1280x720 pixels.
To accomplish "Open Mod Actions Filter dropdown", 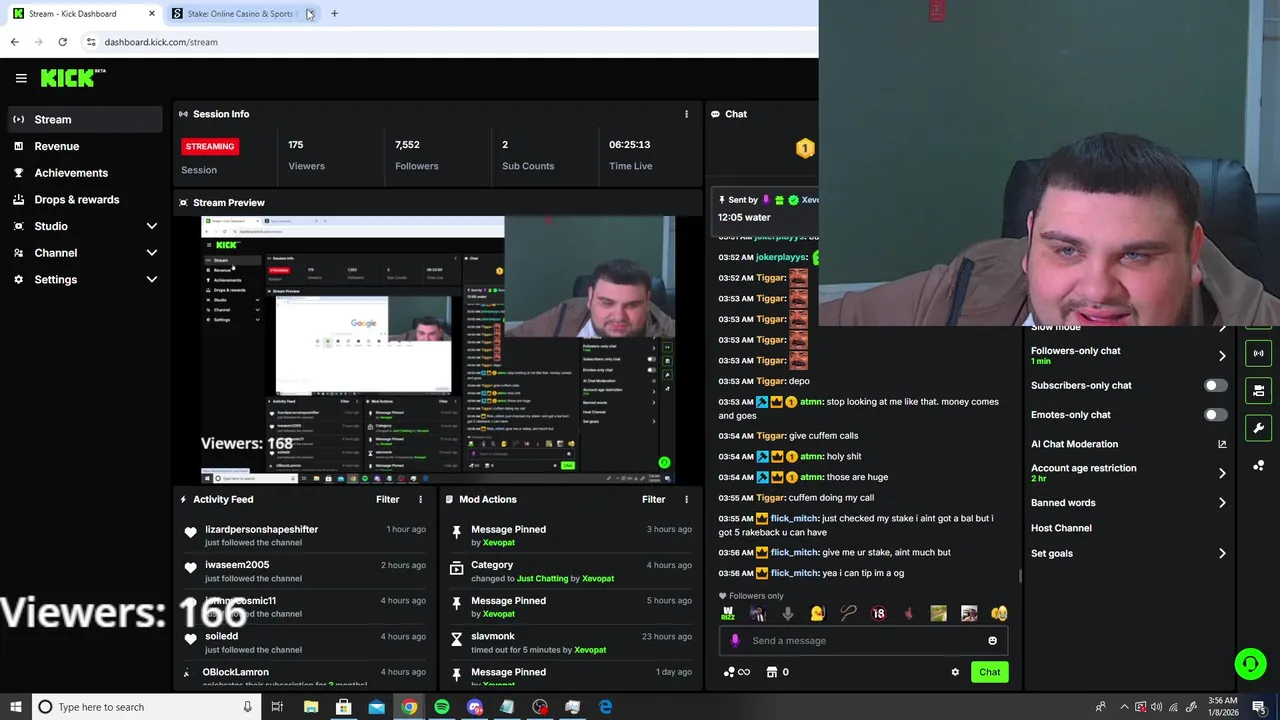I will point(653,499).
